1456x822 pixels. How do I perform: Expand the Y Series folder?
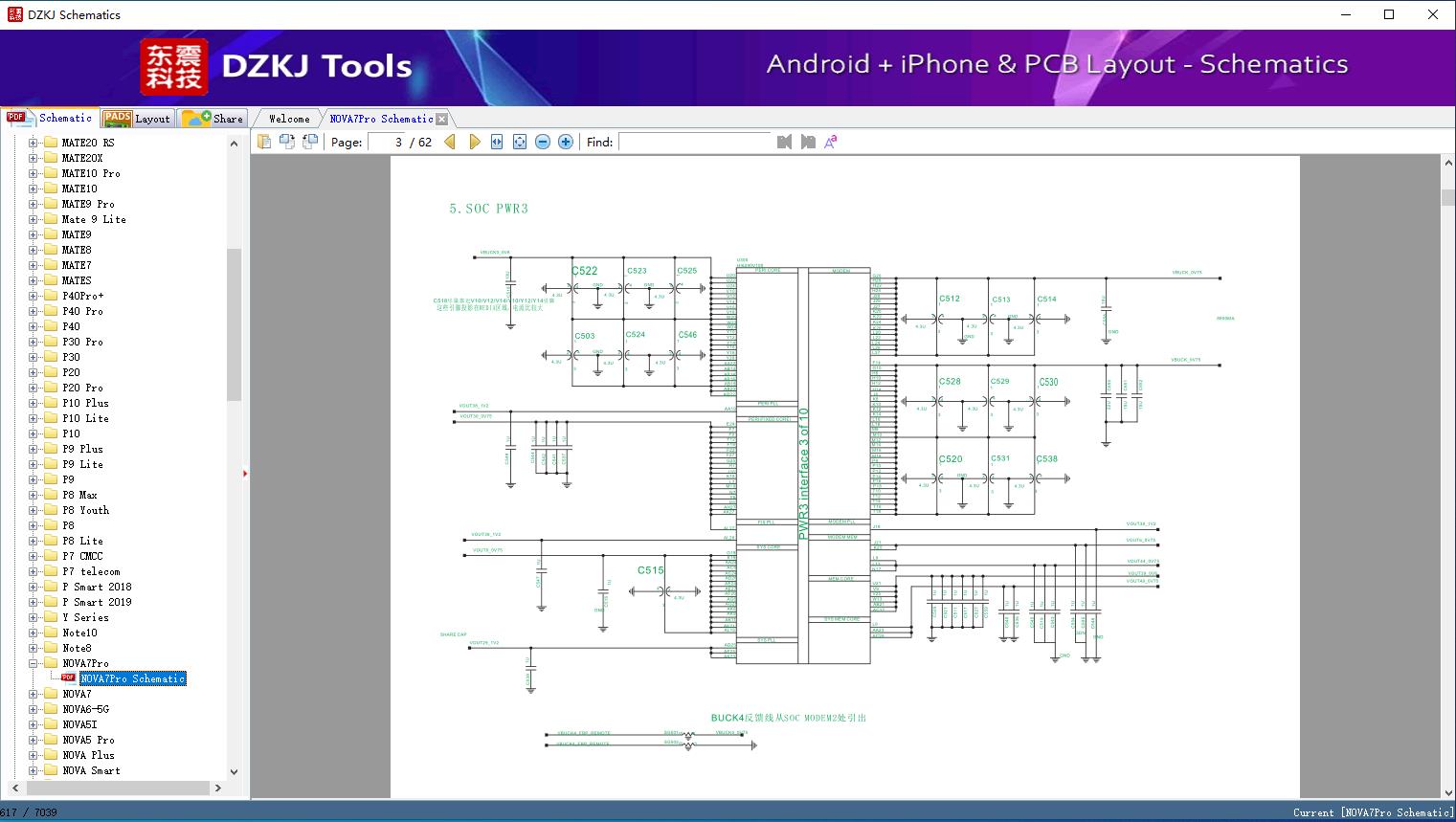[x=34, y=617]
